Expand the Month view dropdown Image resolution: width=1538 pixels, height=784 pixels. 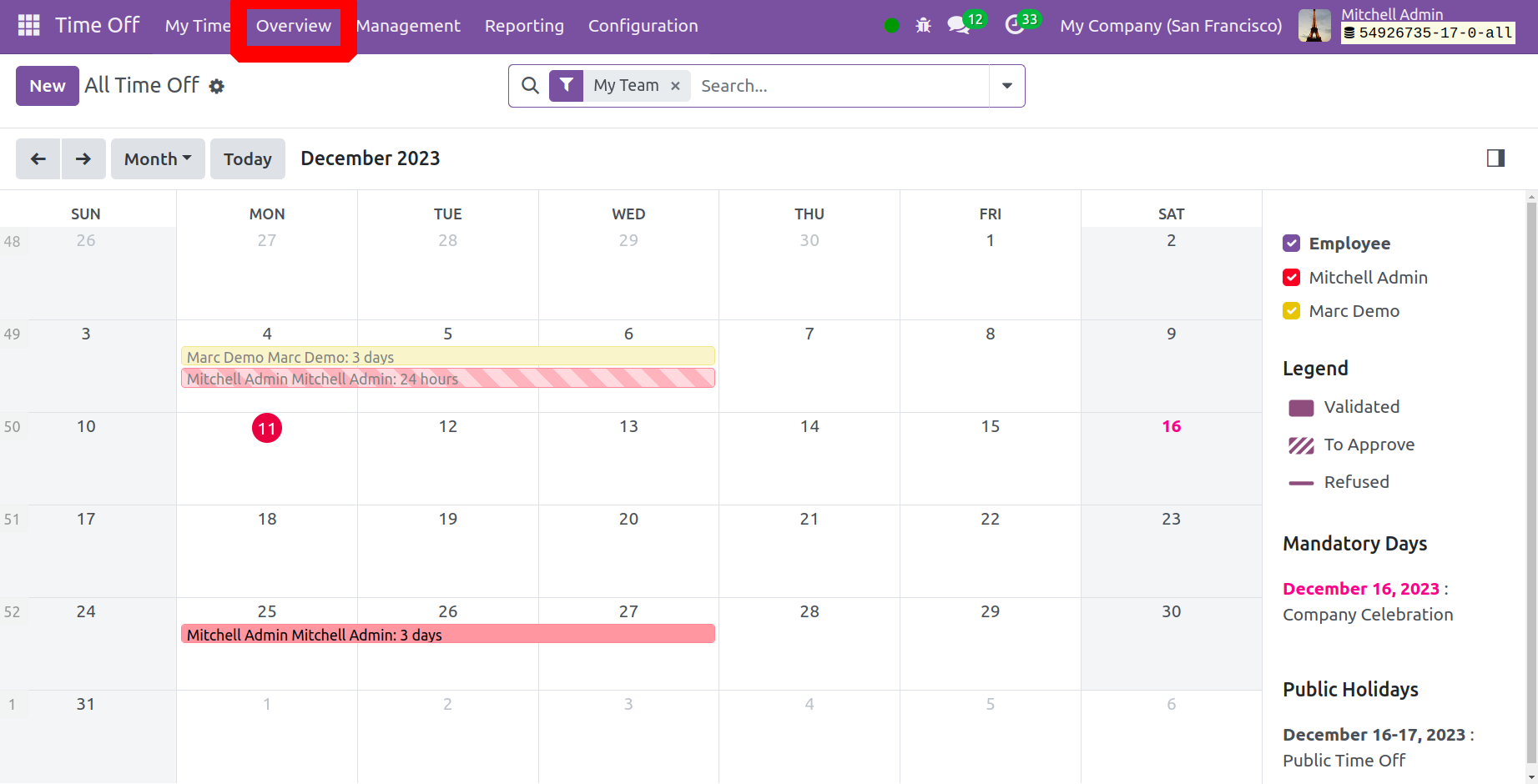[x=158, y=159]
